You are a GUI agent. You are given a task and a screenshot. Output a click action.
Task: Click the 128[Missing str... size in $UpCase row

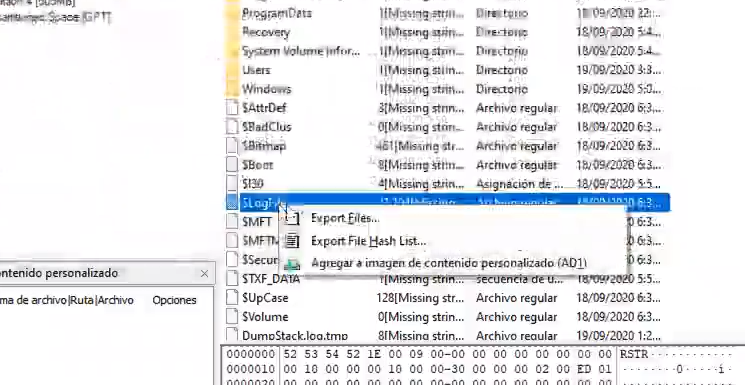pyautogui.click(x=420, y=298)
